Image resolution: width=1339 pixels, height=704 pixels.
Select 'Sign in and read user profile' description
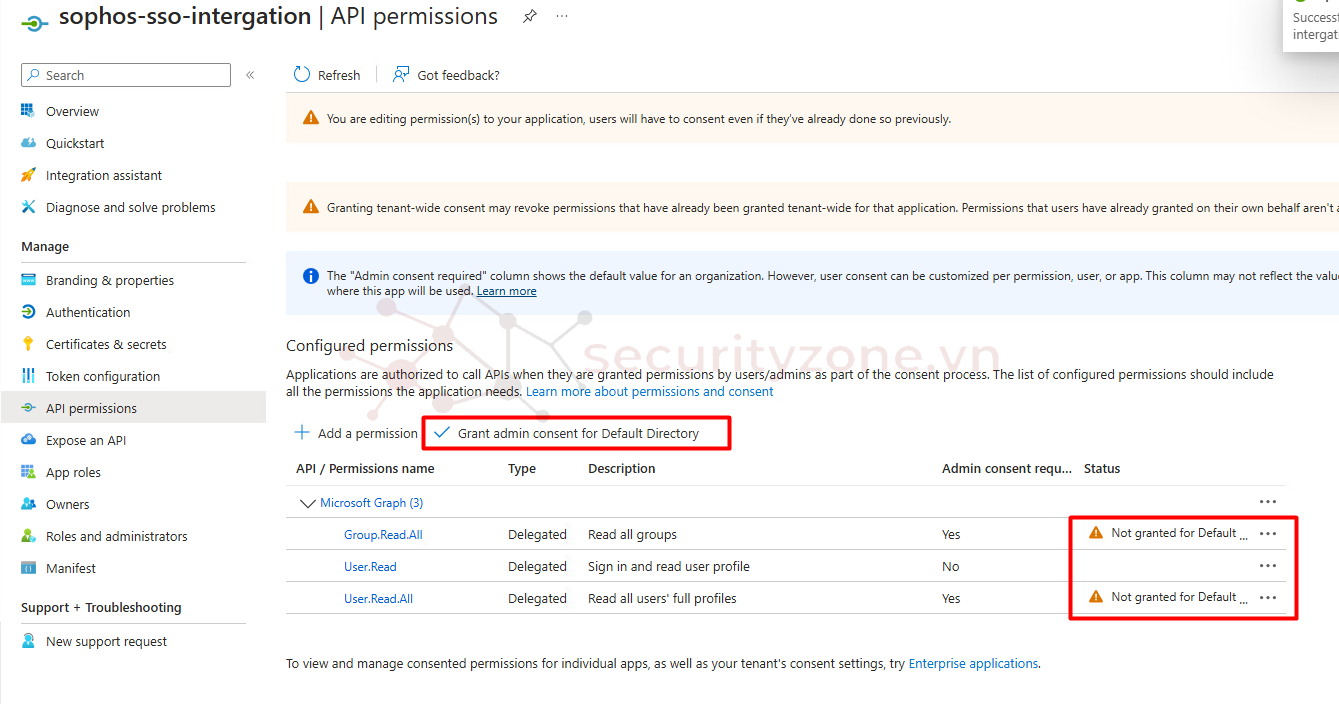pos(669,567)
